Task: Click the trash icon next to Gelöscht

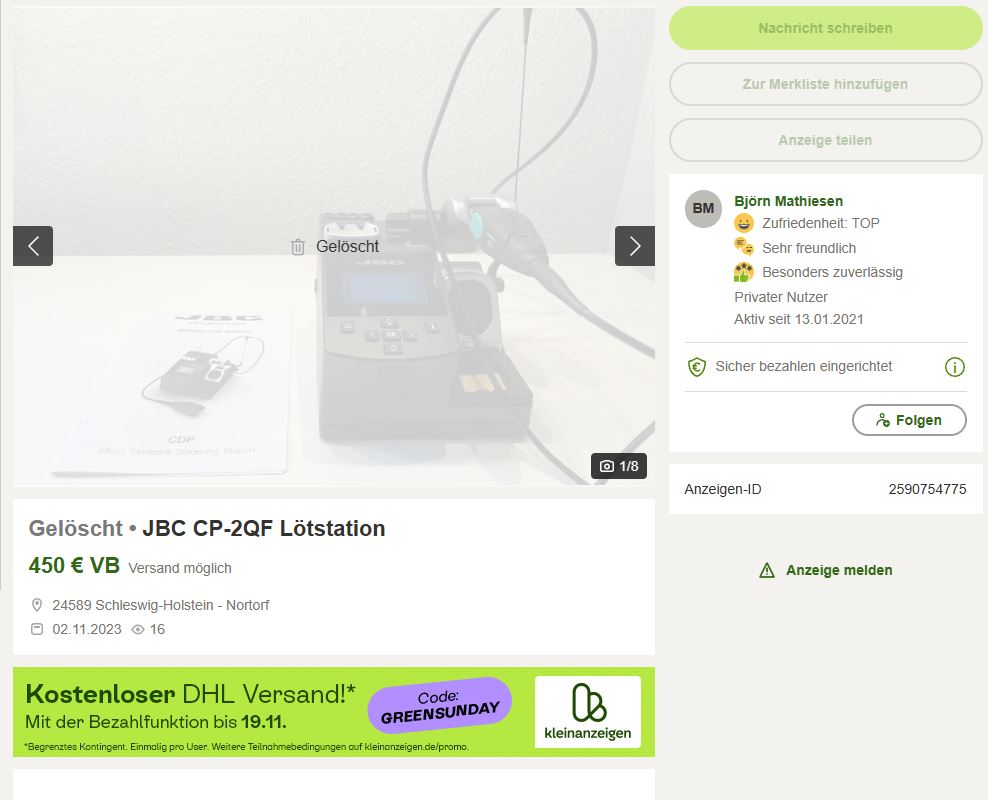Action: click(298, 247)
